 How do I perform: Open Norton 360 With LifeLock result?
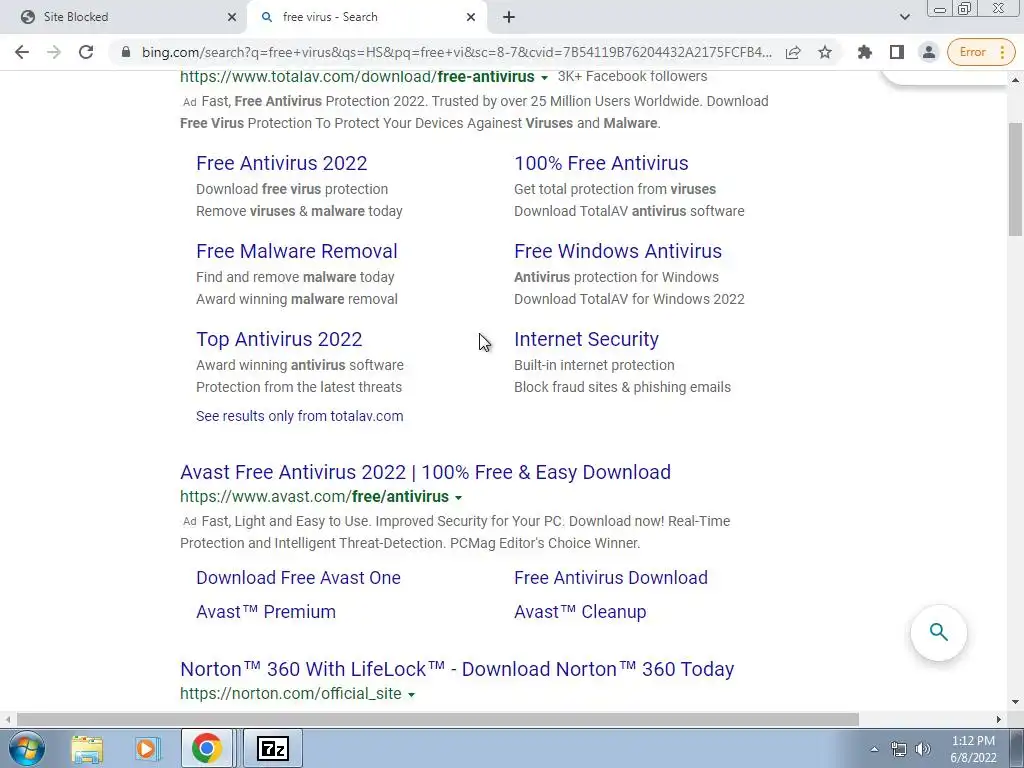tap(457, 669)
